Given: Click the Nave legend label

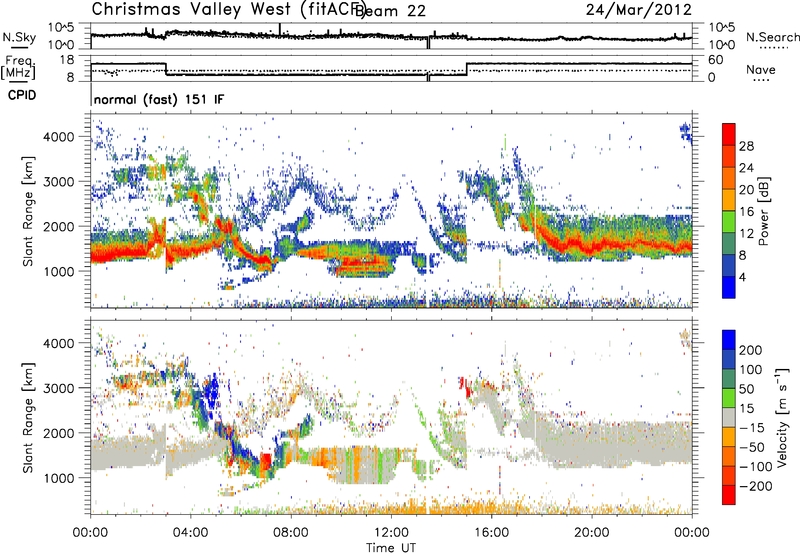Looking at the screenshot, I should (x=761, y=69).
